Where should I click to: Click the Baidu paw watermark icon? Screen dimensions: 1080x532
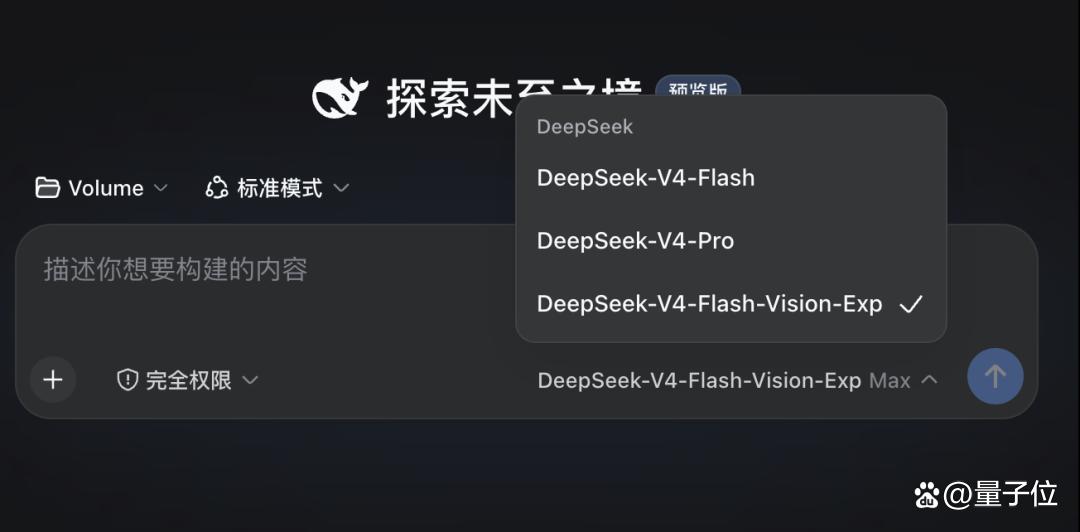click(x=927, y=494)
